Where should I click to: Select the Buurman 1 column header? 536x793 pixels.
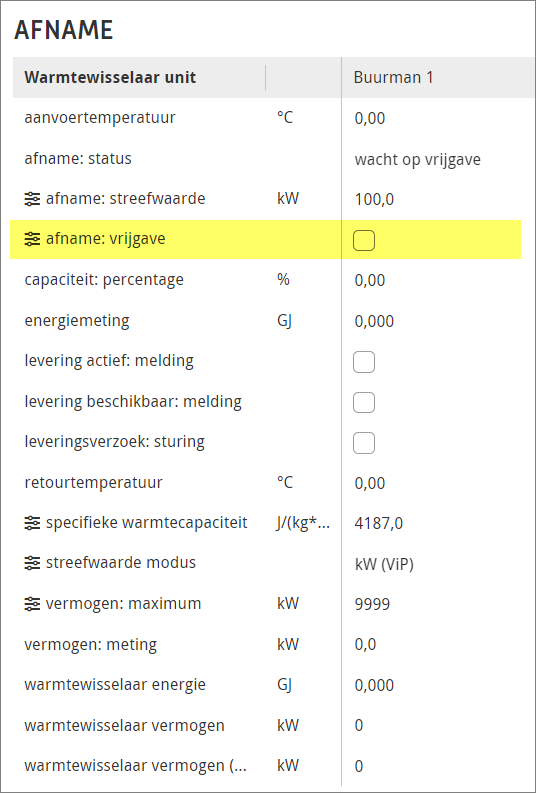point(393,78)
